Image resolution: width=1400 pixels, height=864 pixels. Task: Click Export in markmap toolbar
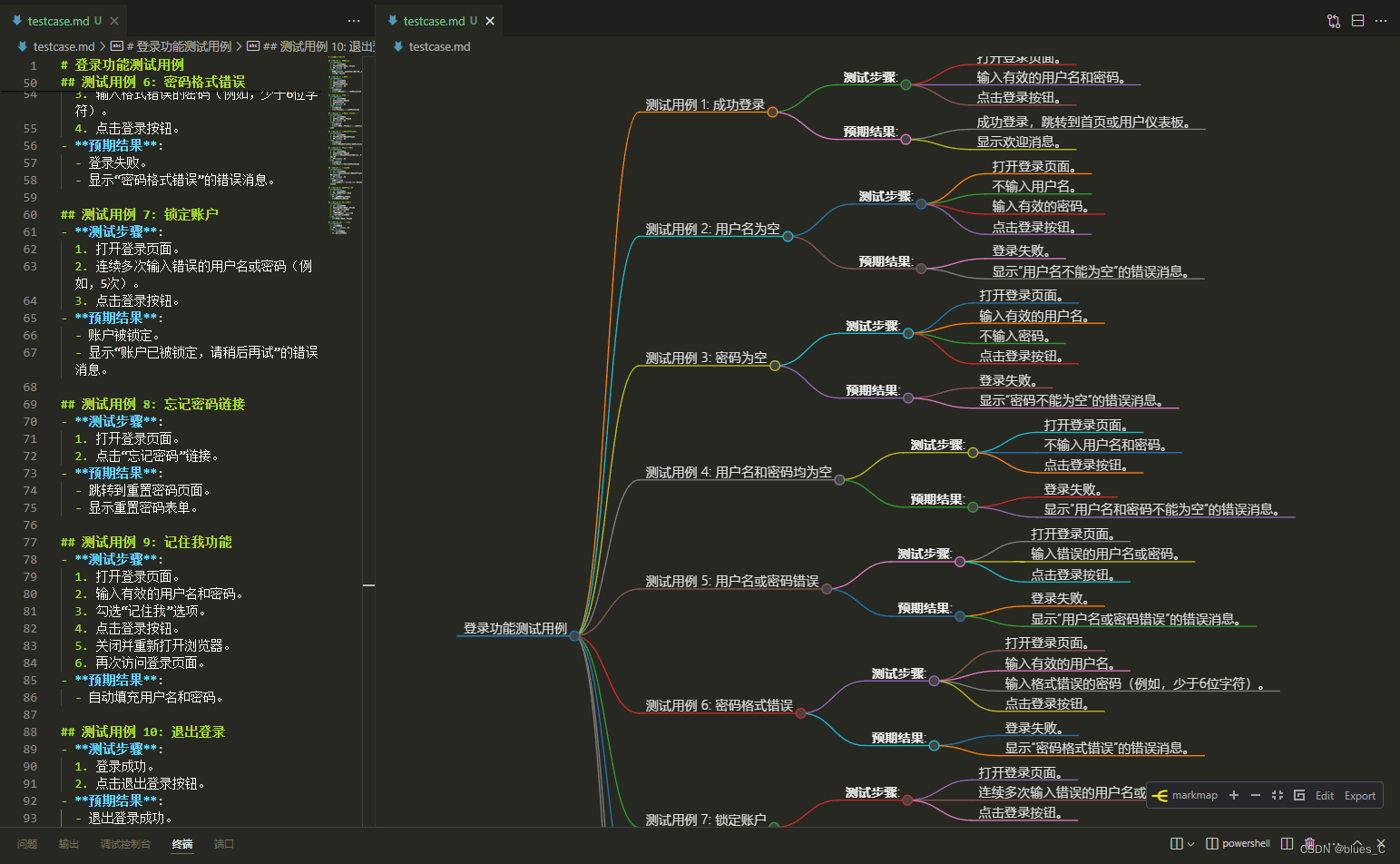tap(1359, 796)
